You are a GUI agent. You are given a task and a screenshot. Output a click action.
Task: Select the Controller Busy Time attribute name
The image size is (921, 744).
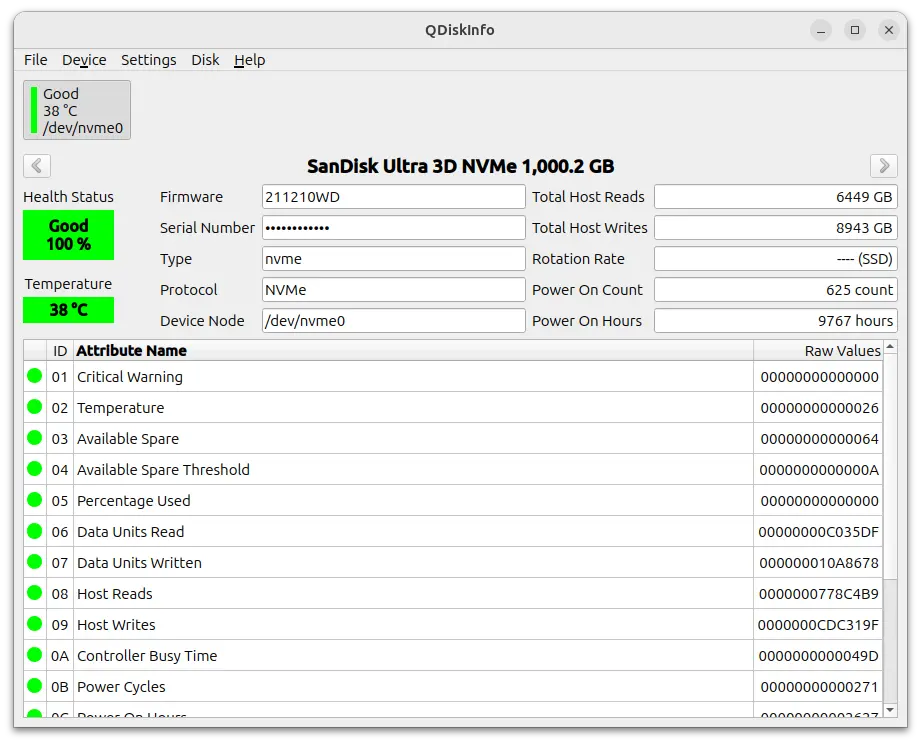[x=147, y=656]
